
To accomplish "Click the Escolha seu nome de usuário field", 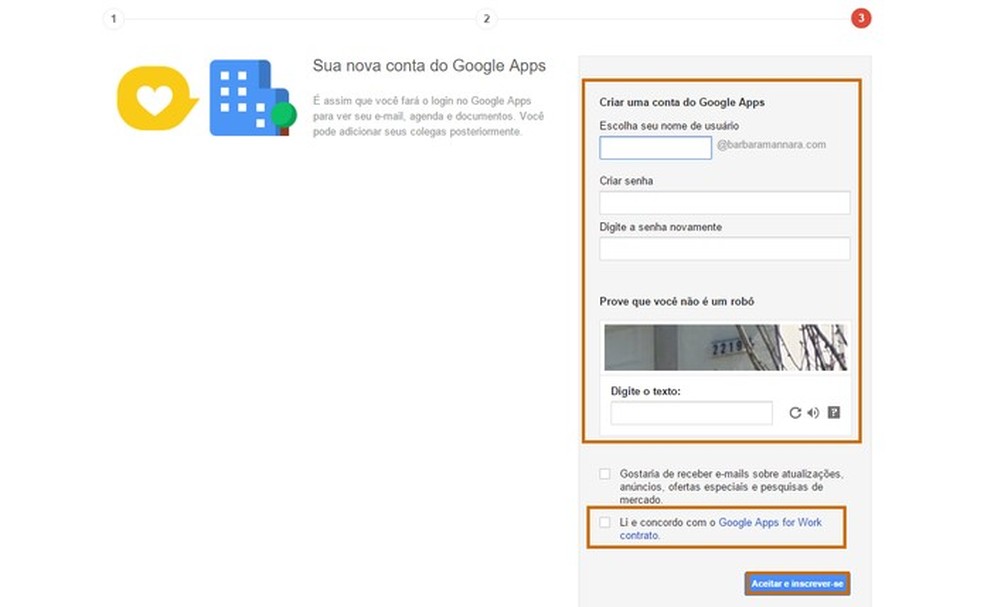I will coord(655,147).
